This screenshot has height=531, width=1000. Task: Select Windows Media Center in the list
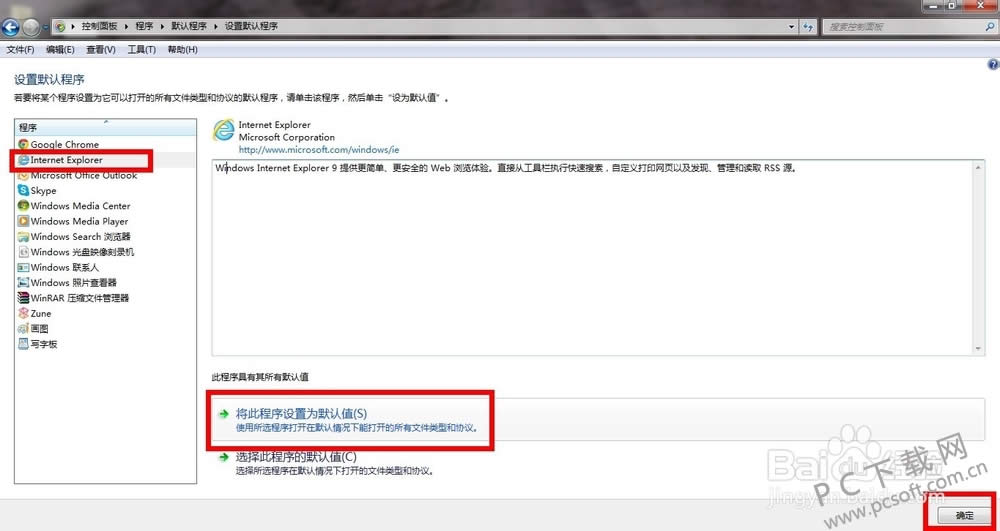80,206
